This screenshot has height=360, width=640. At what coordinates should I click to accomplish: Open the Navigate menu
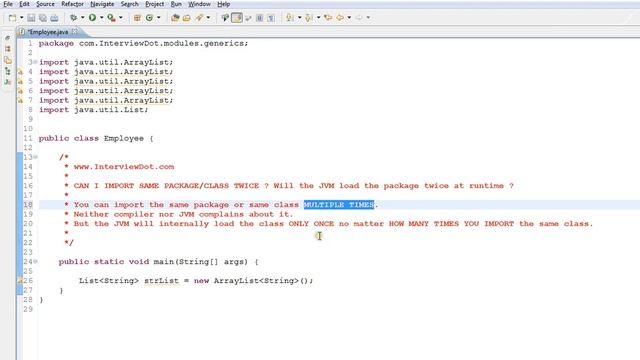point(102,4)
